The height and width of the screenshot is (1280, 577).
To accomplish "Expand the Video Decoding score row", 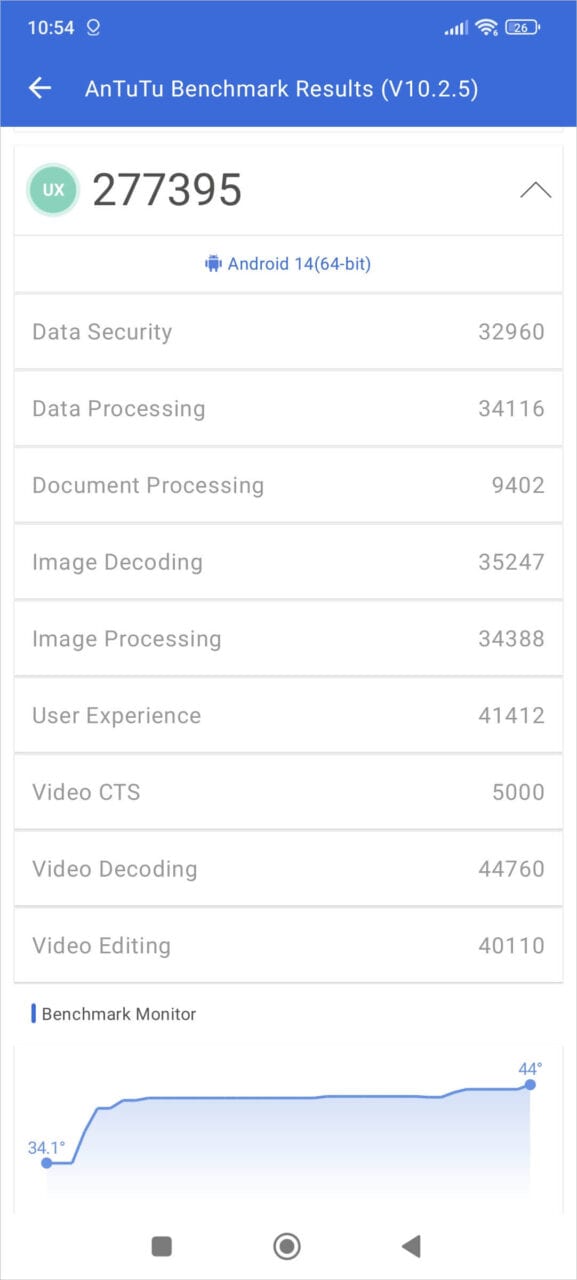I will (288, 869).
